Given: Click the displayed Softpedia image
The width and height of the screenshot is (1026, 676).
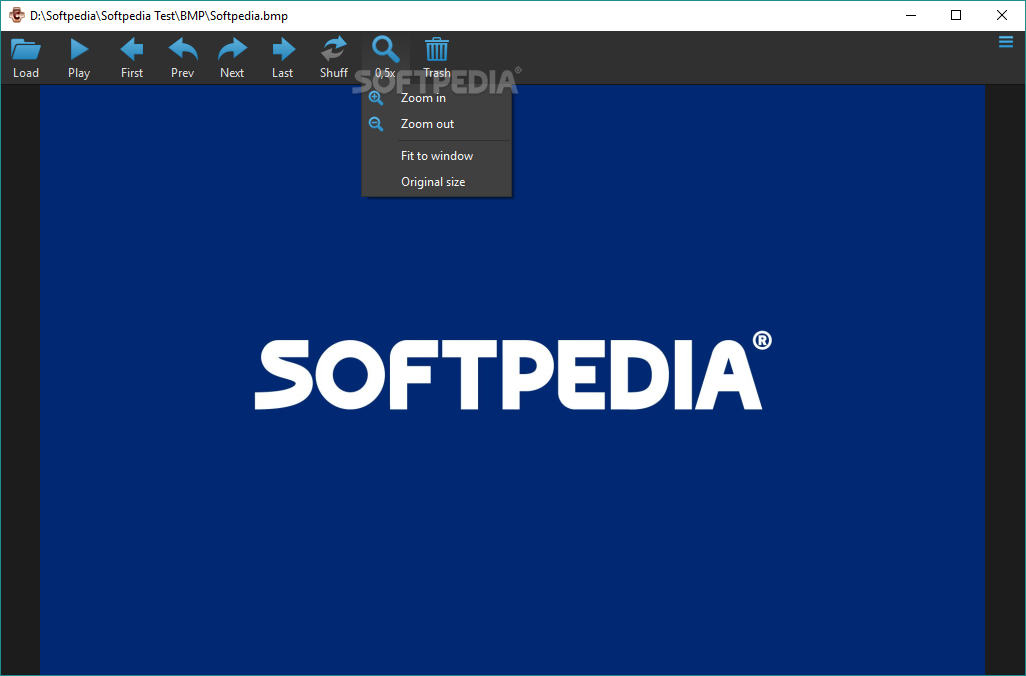Looking at the screenshot, I should [x=512, y=380].
